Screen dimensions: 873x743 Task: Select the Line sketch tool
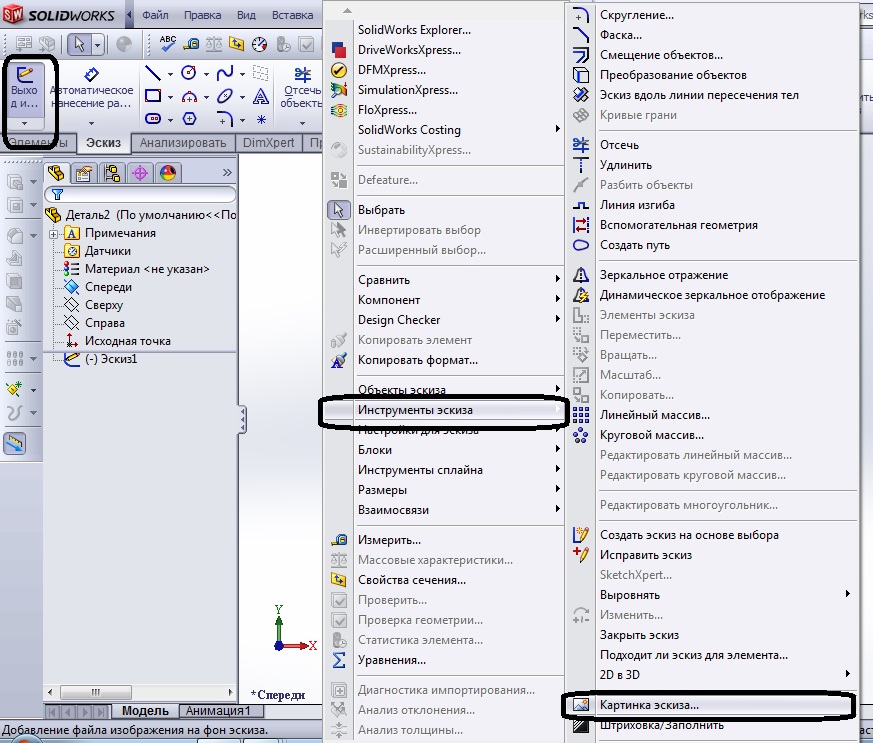153,73
